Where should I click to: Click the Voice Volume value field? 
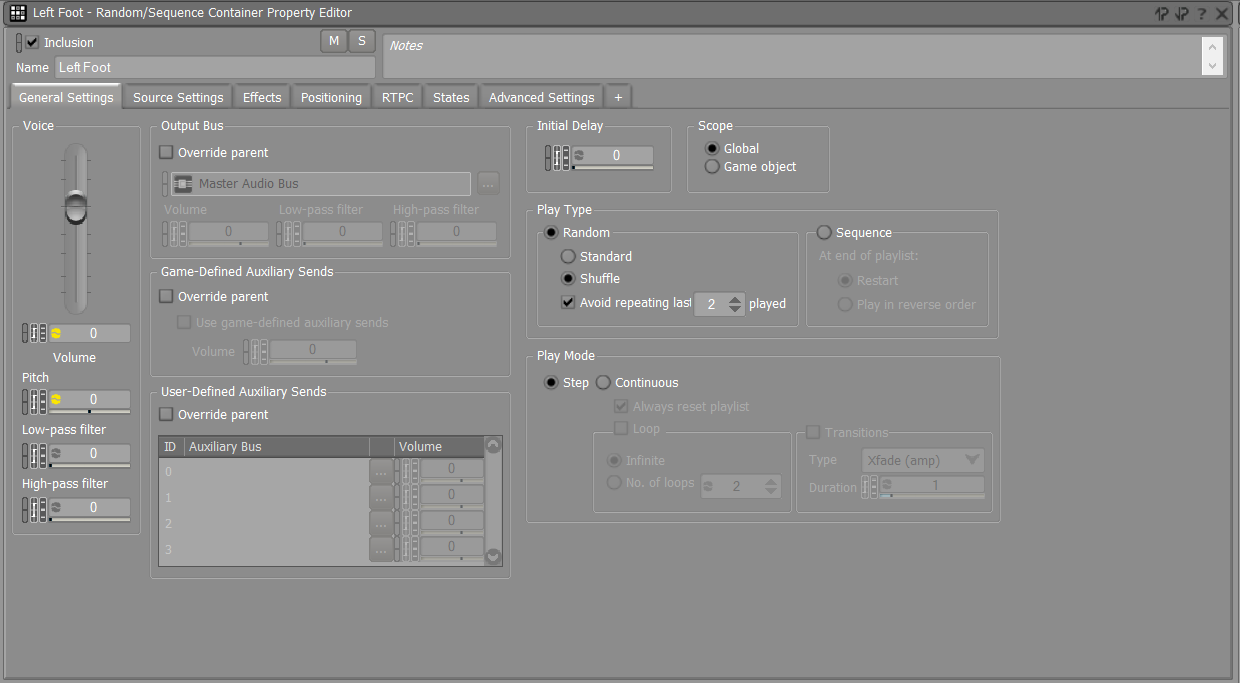90,333
